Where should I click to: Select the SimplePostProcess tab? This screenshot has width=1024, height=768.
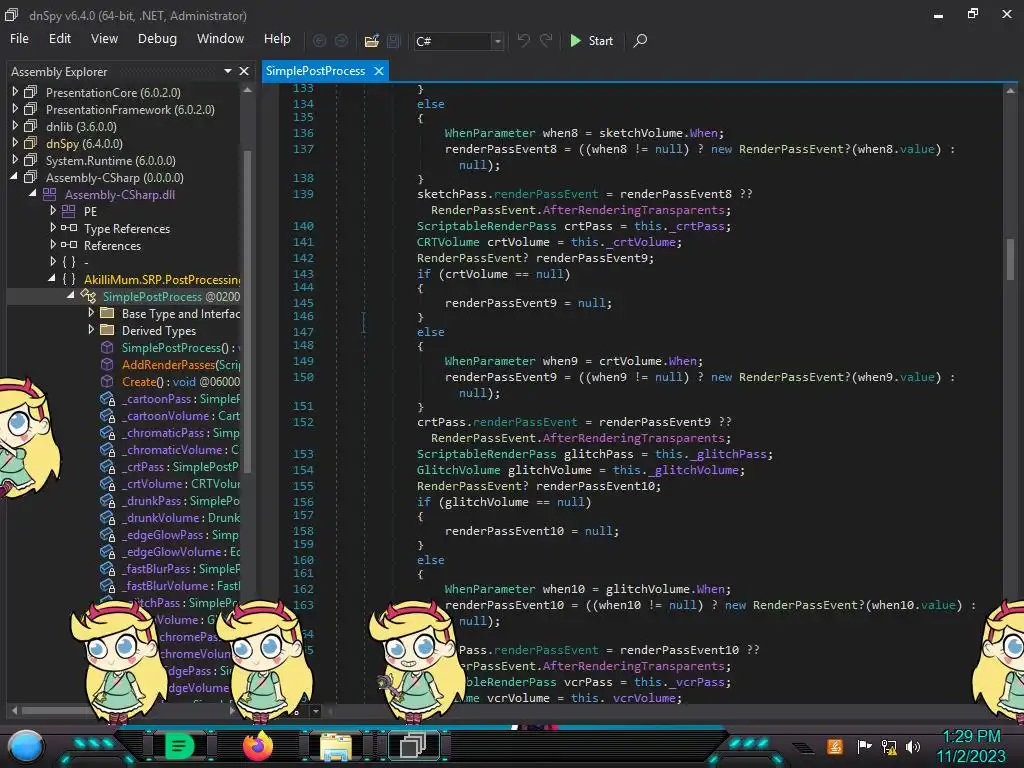coord(315,71)
